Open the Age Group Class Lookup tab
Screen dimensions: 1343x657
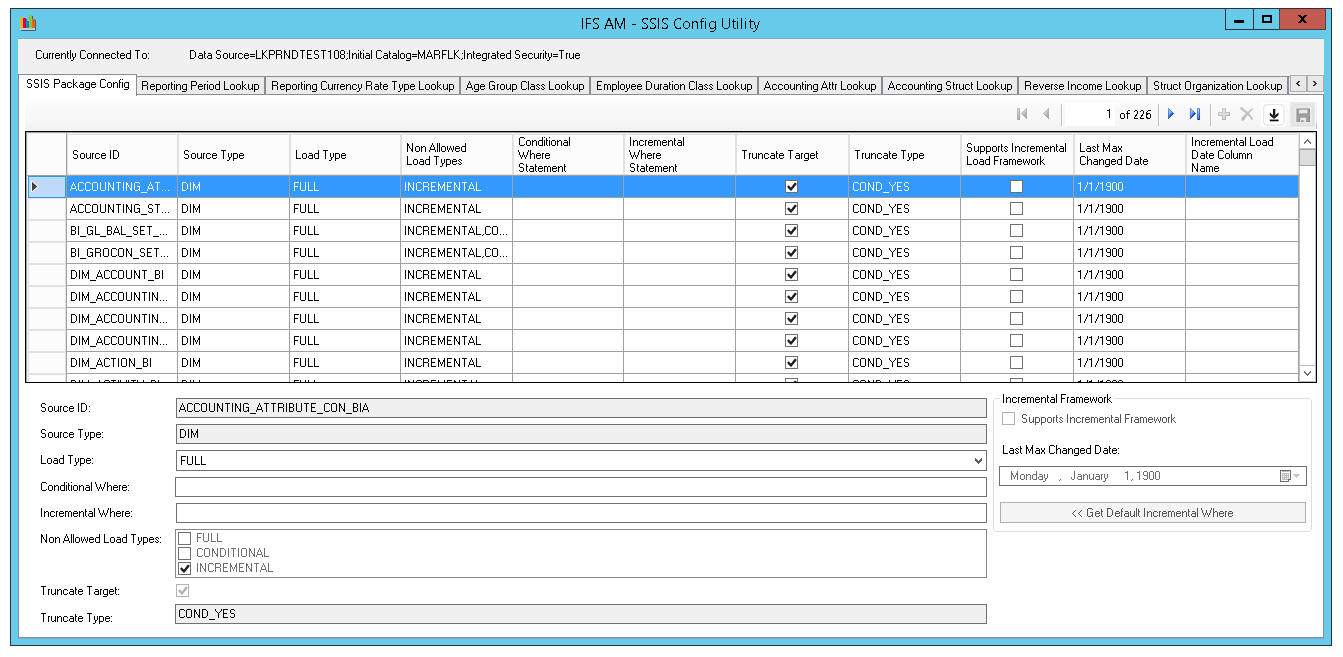524,86
